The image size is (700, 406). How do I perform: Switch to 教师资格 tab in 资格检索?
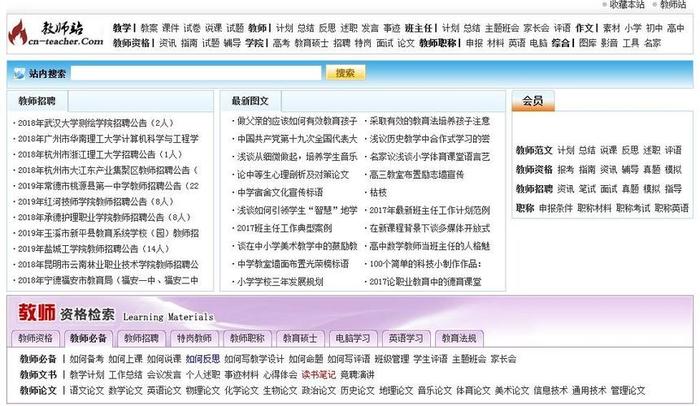tap(35, 339)
